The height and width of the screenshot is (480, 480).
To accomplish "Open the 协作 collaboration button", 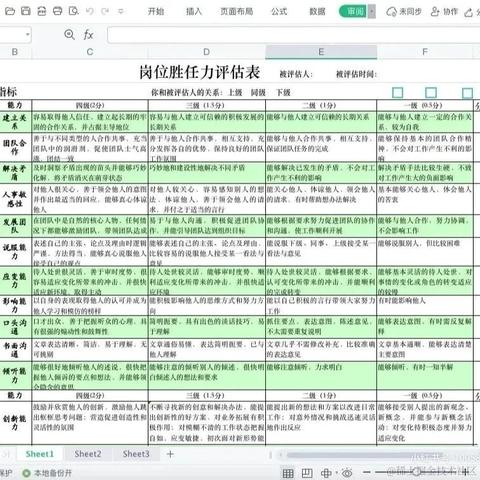I will (444, 12).
